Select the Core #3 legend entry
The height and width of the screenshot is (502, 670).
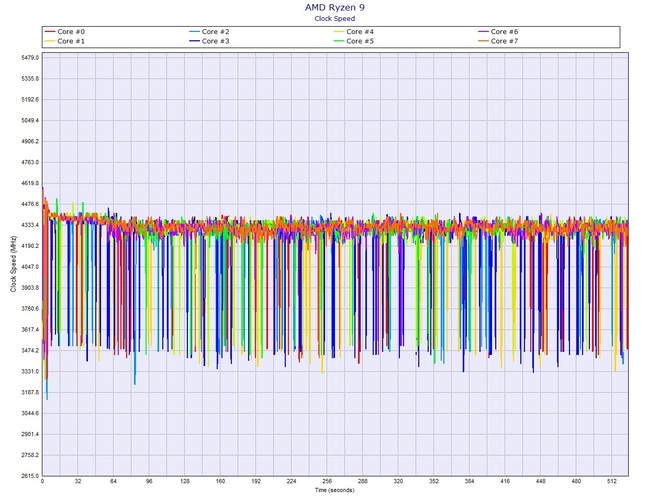209,41
